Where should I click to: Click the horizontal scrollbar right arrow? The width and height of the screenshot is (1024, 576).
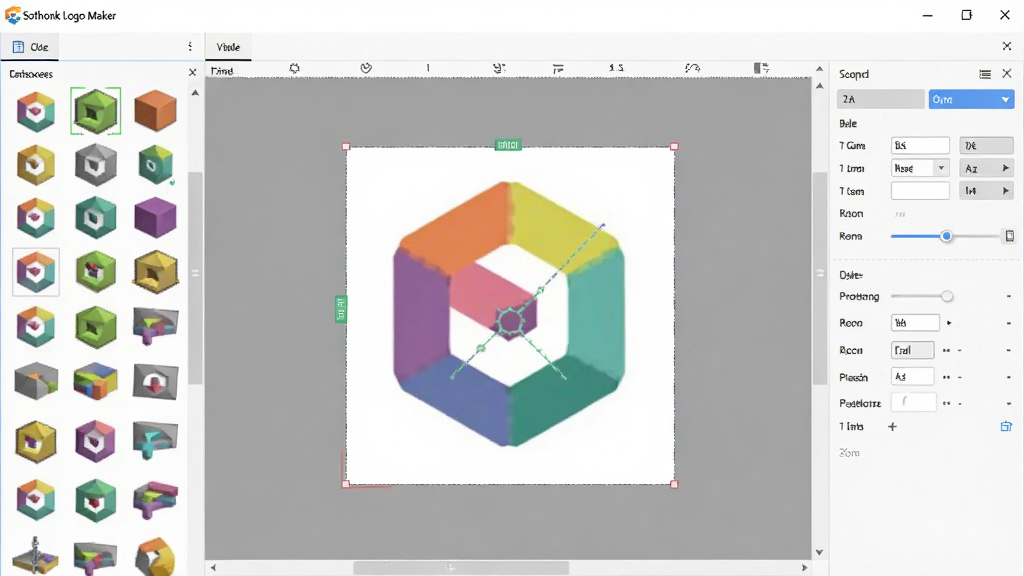point(805,568)
